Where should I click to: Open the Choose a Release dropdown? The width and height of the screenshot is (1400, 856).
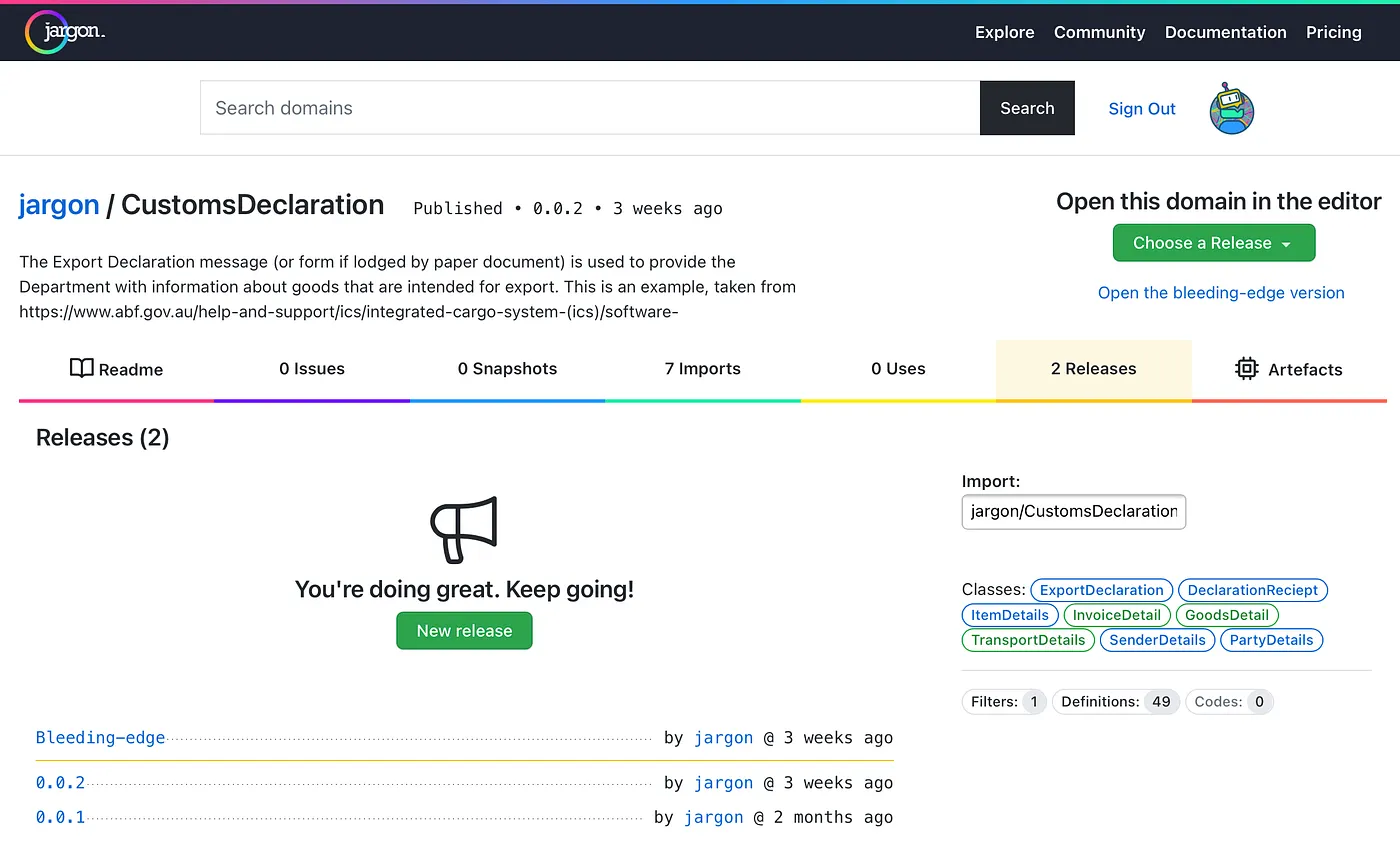(1213, 242)
